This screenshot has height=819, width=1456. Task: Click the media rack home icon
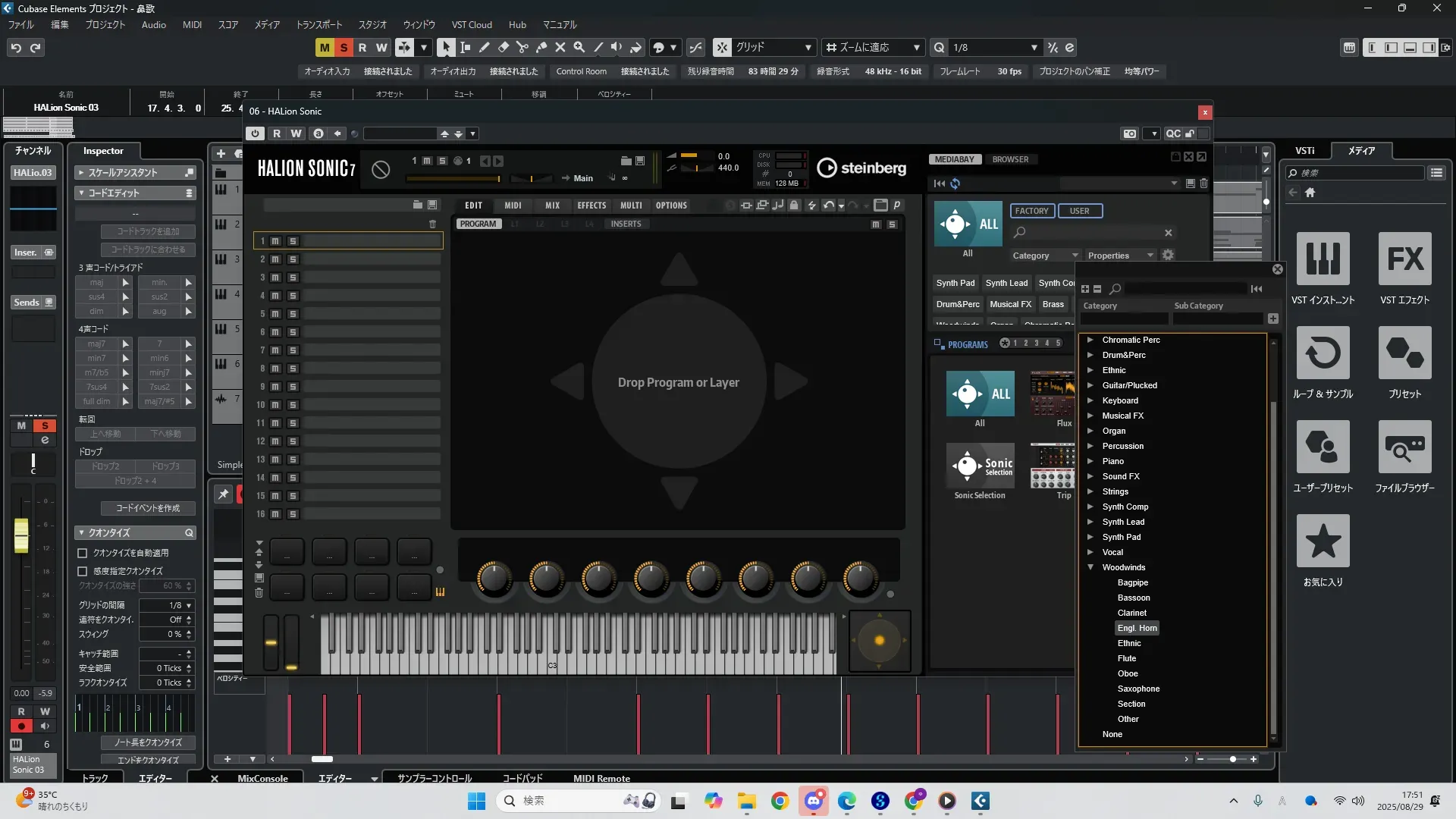(x=1310, y=193)
